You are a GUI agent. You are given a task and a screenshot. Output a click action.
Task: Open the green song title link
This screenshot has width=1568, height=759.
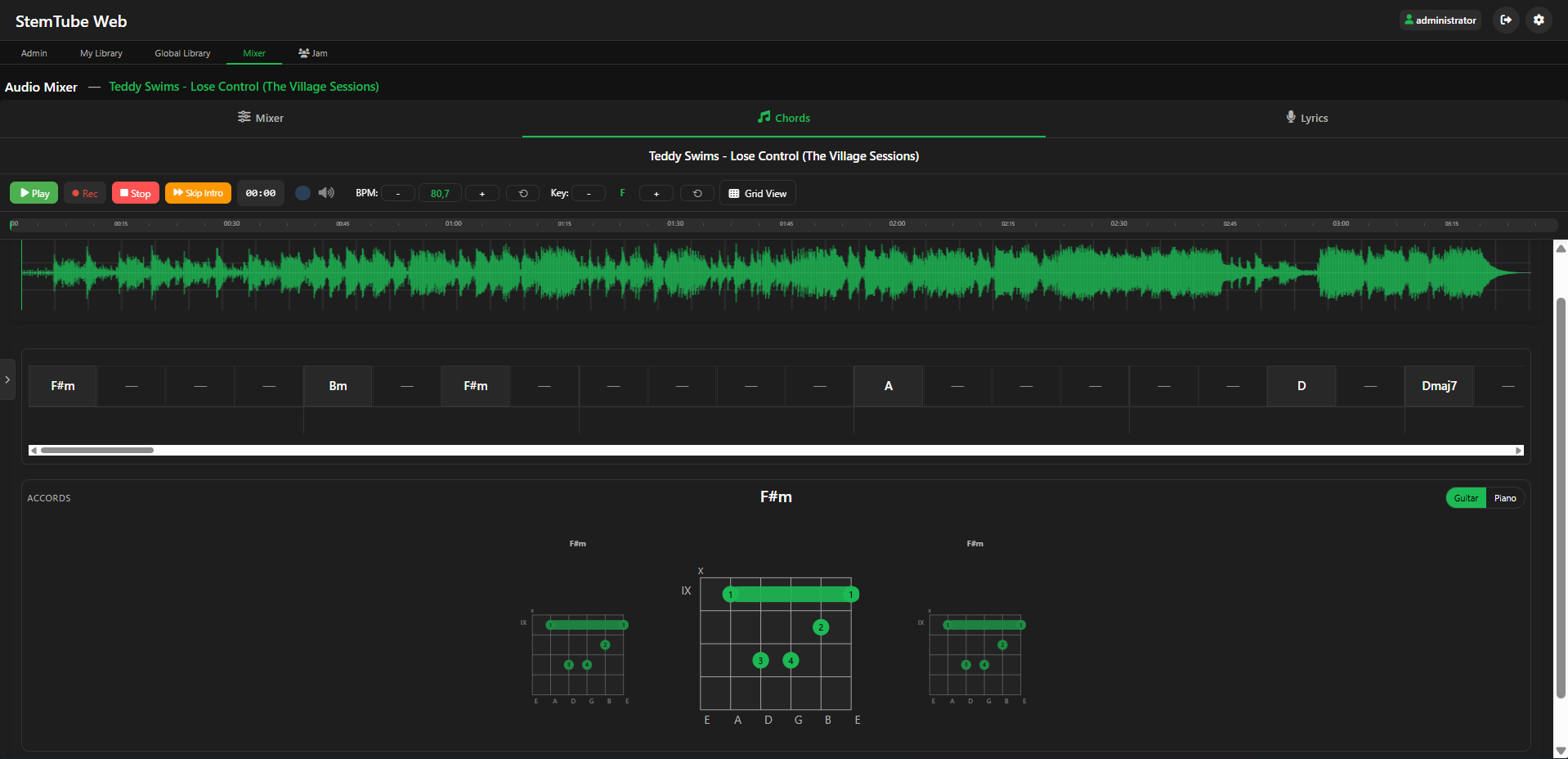[x=244, y=87]
